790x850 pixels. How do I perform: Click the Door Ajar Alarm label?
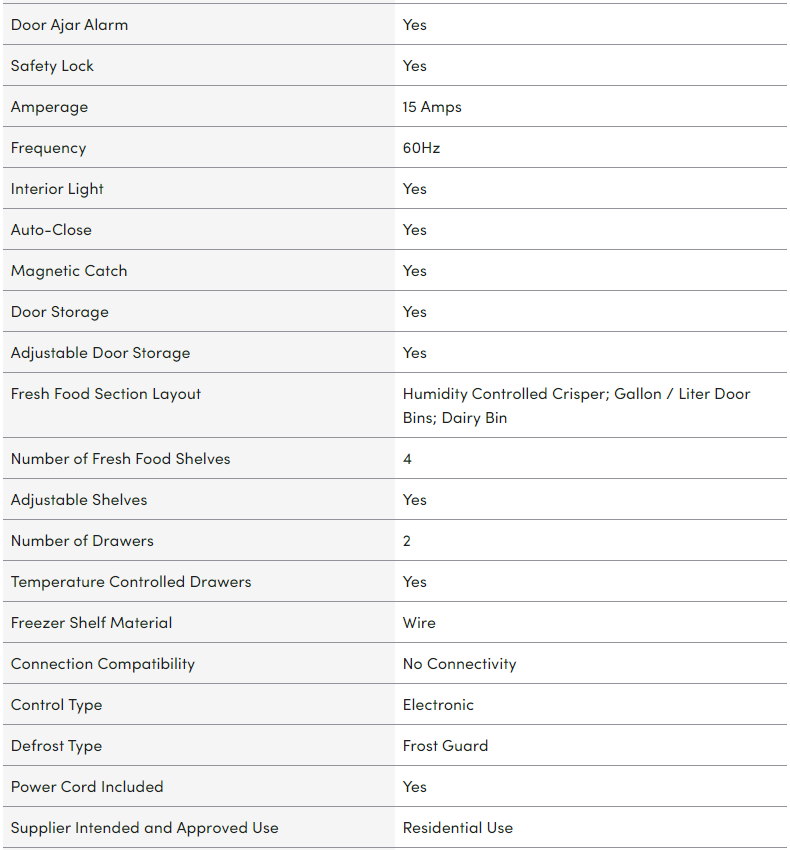(69, 25)
